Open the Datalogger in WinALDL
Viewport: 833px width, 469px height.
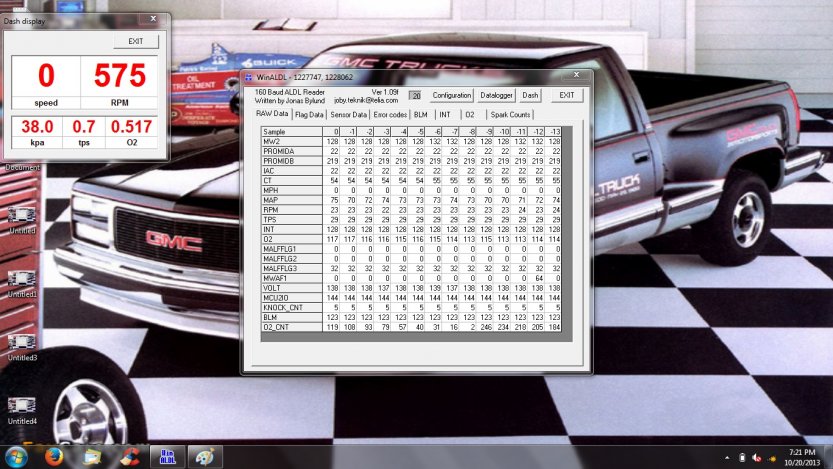[x=496, y=95]
